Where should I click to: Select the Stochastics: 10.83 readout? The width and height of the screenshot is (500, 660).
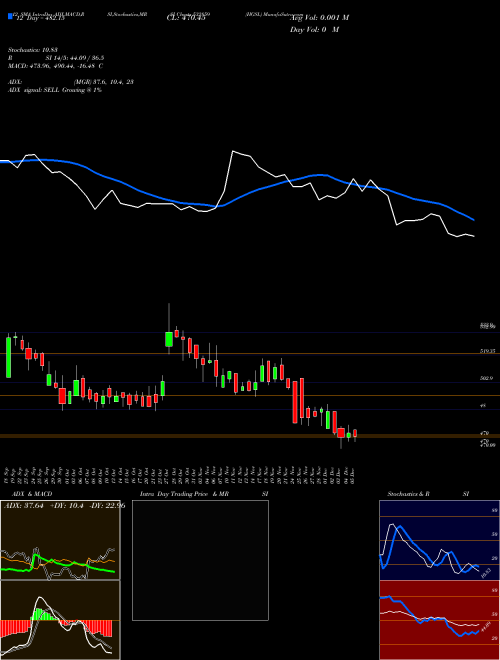click(32, 50)
